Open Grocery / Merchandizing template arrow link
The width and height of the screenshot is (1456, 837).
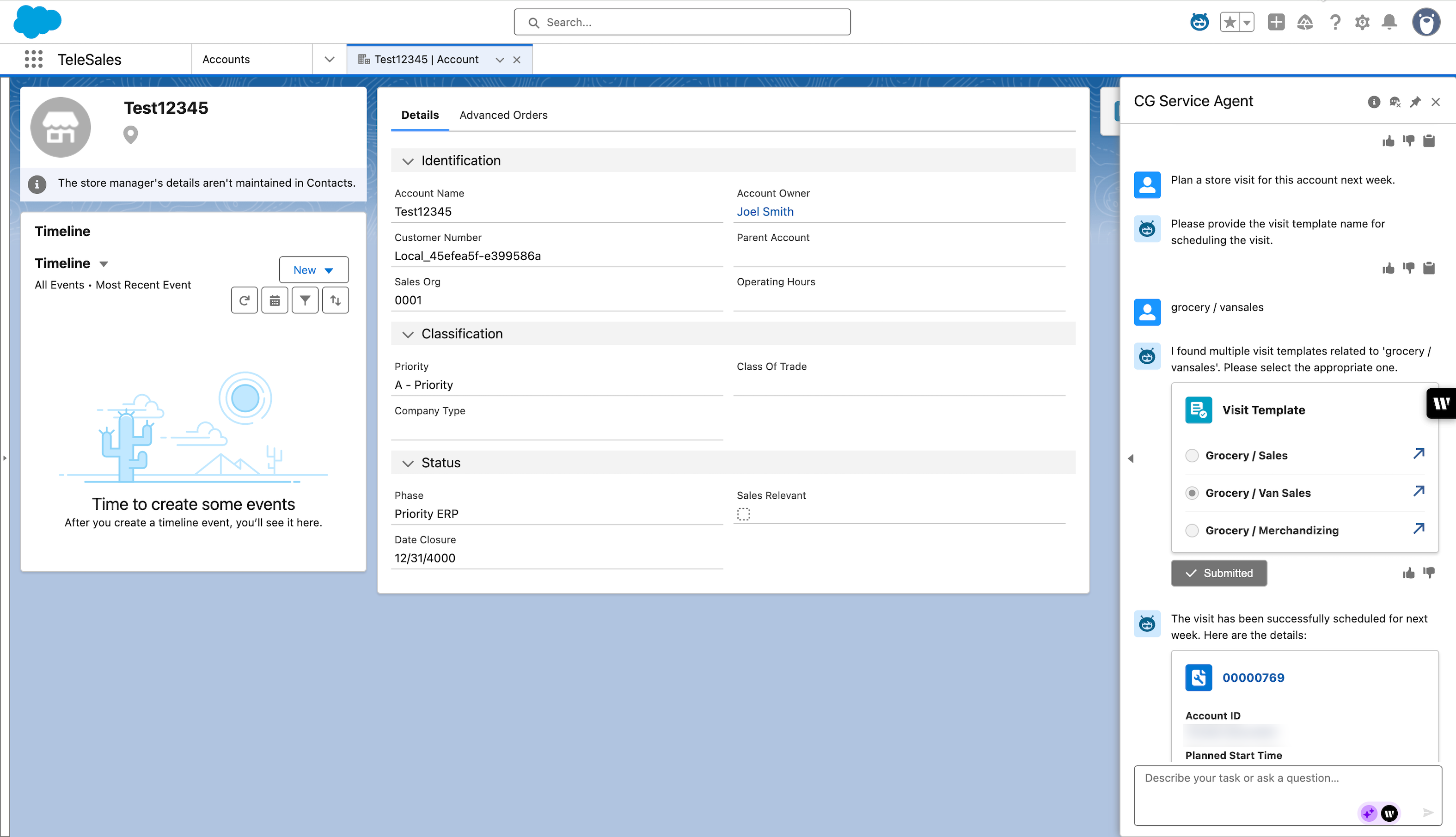pyautogui.click(x=1419, y=528)
